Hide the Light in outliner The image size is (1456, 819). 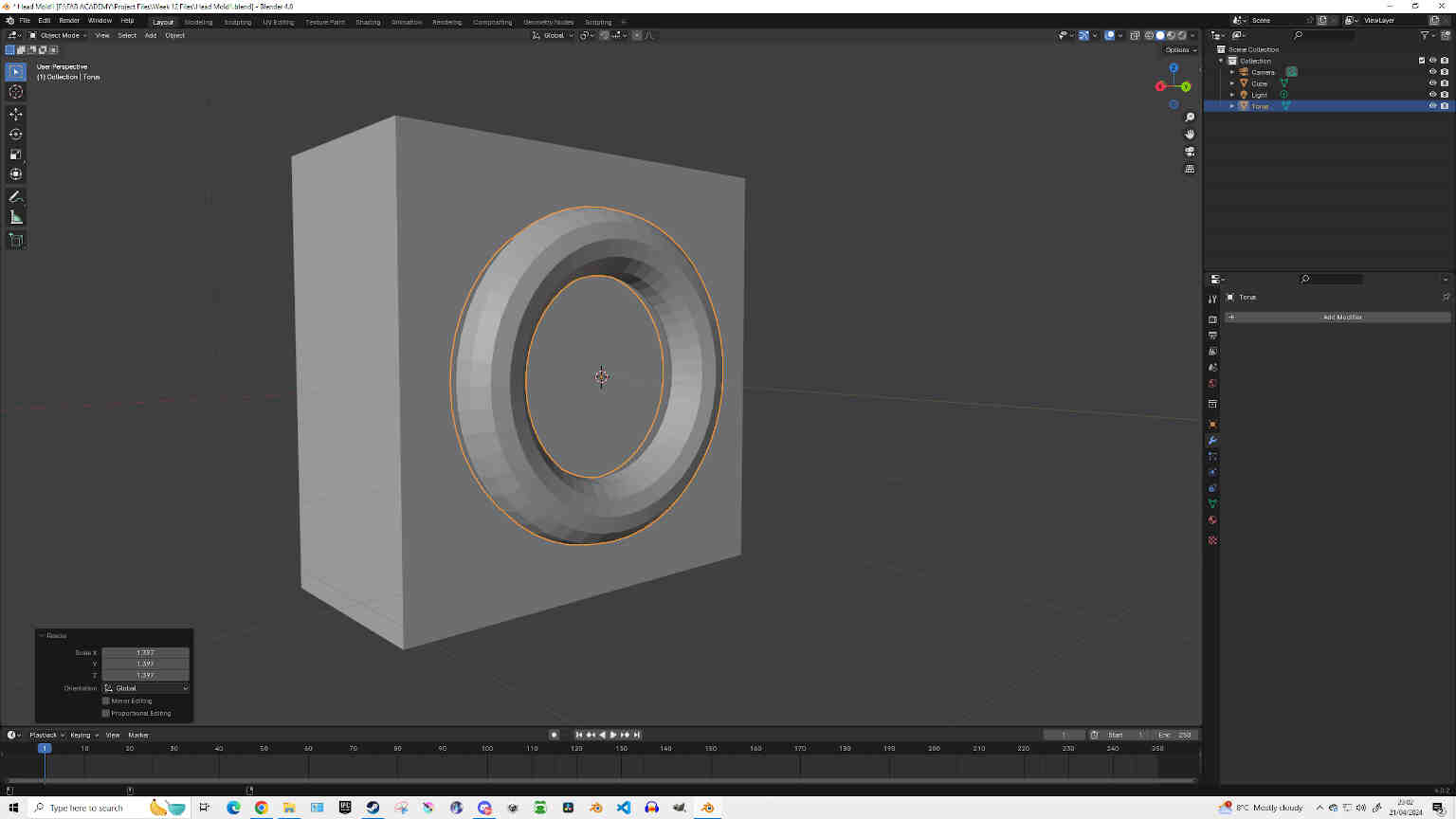coord(1432,95)
